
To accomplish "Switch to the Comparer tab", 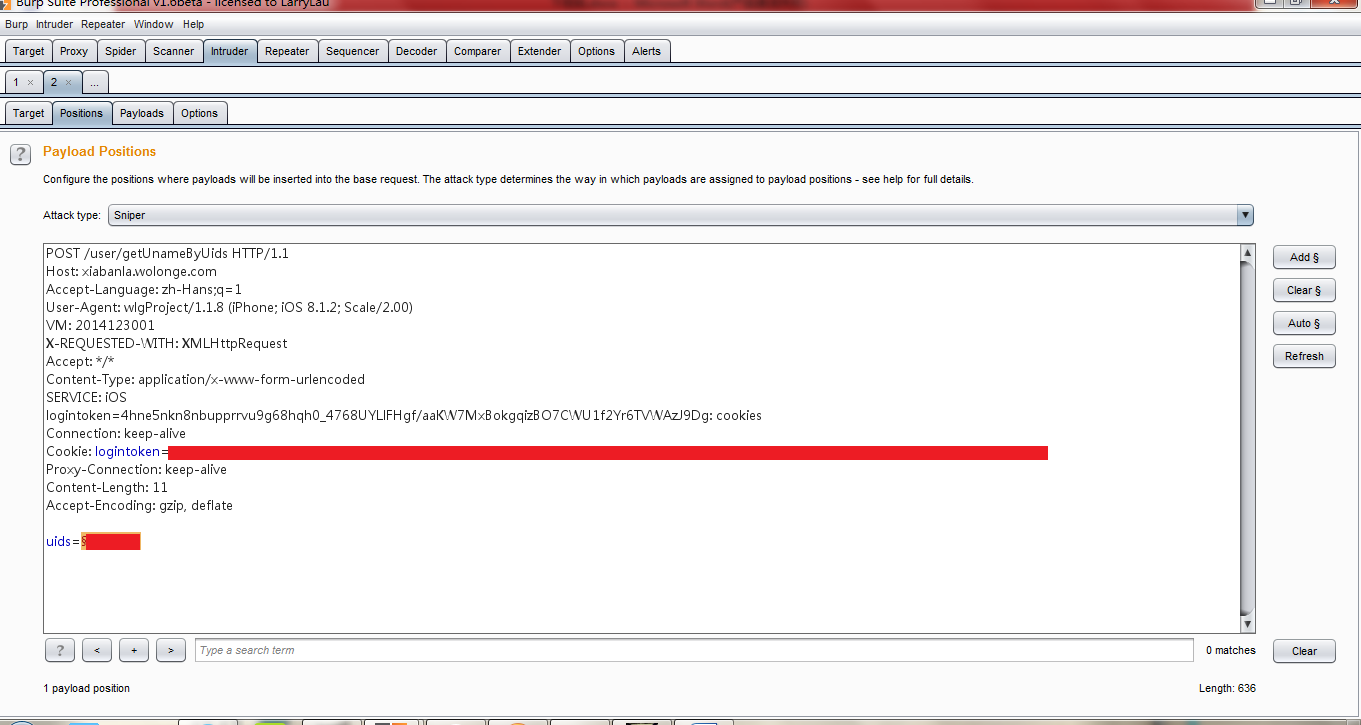I will 478,51.
